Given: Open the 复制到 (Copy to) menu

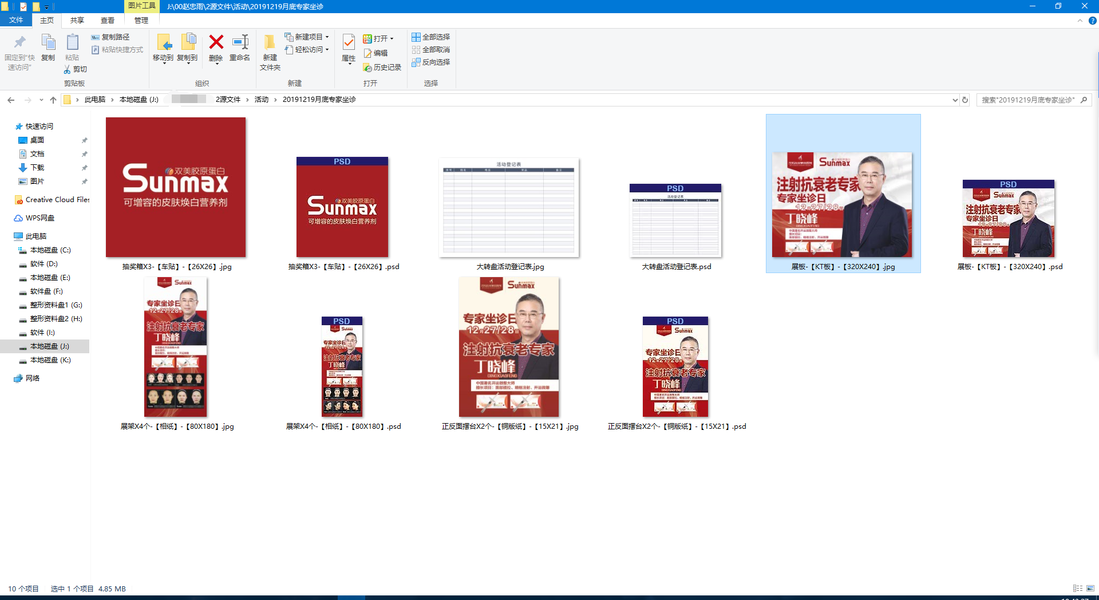Looking at the screenshot, I should pyautogui.click(x=187, y=48).
